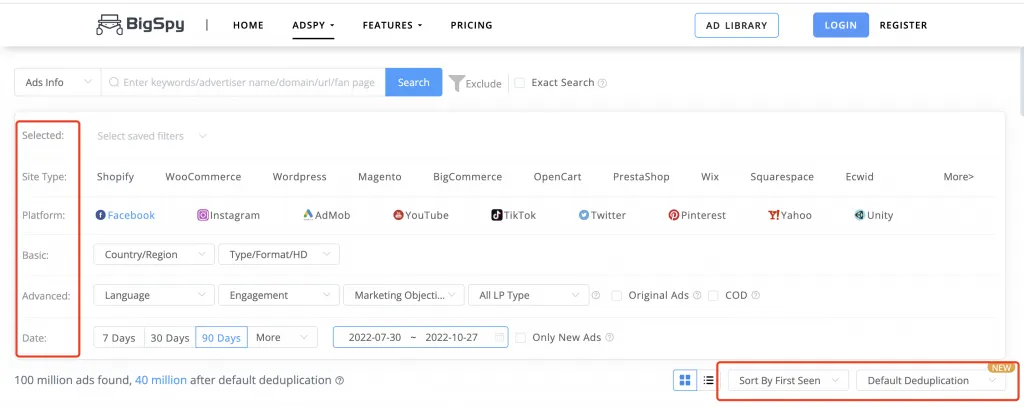
Task: Switch to grid view layout icon
Action: [x=685, y=380]
